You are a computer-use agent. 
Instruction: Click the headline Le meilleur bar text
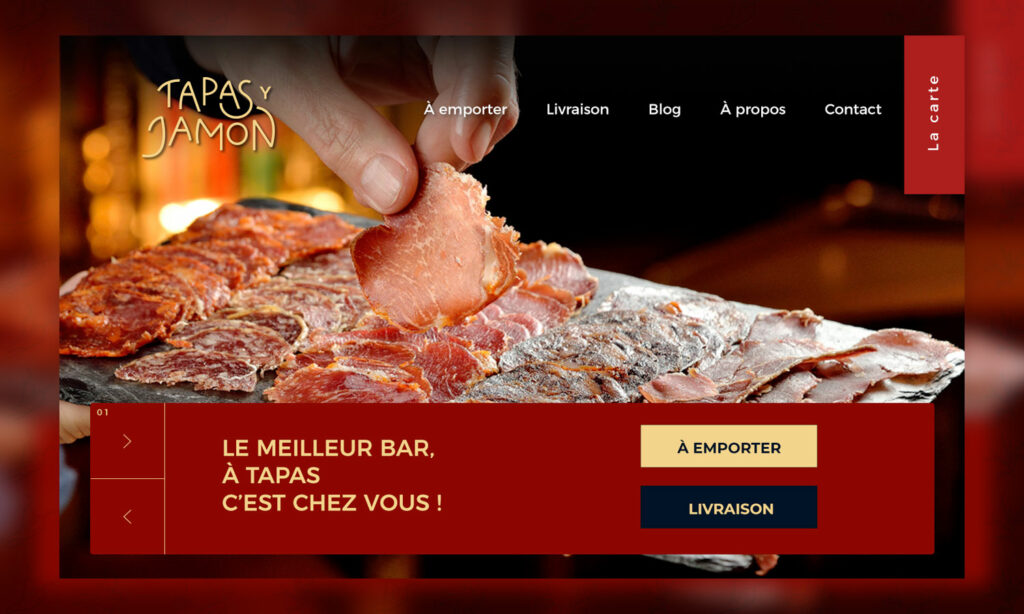[328, 448]
